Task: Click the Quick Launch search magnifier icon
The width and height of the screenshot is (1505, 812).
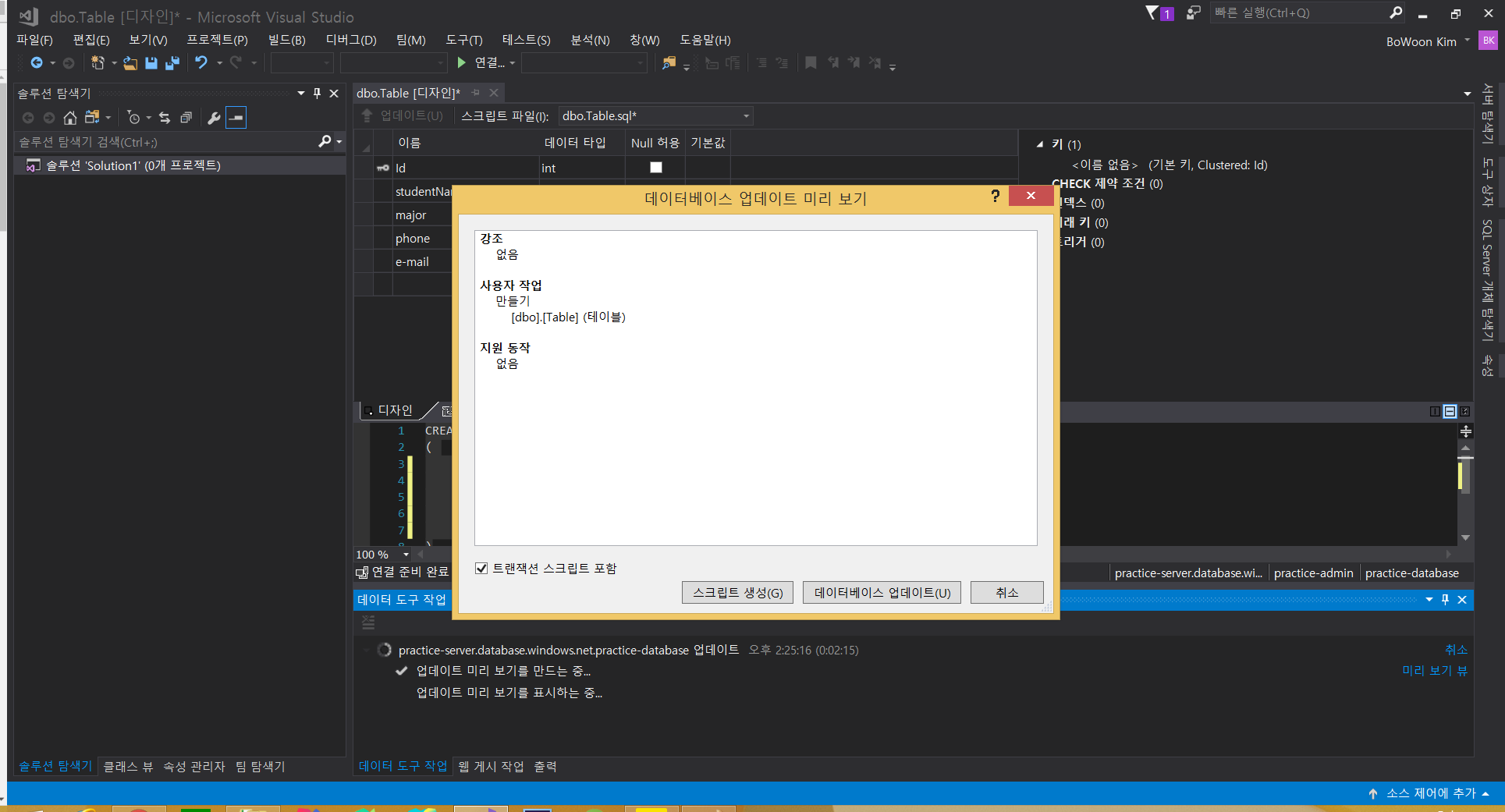Action: (x=1397, y=12)
